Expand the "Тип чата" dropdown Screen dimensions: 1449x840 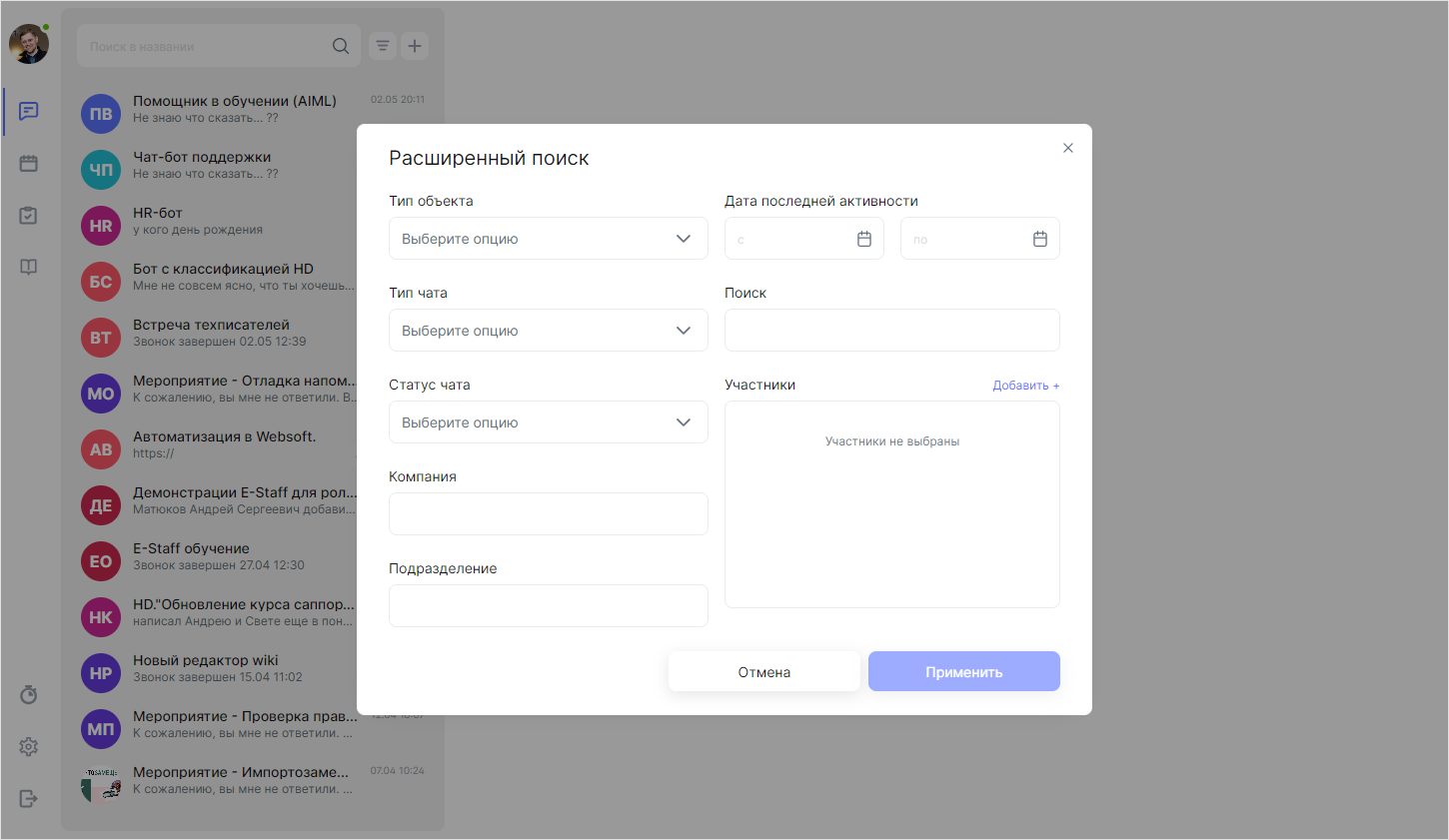pyautogui.click(x=548, y=331)
